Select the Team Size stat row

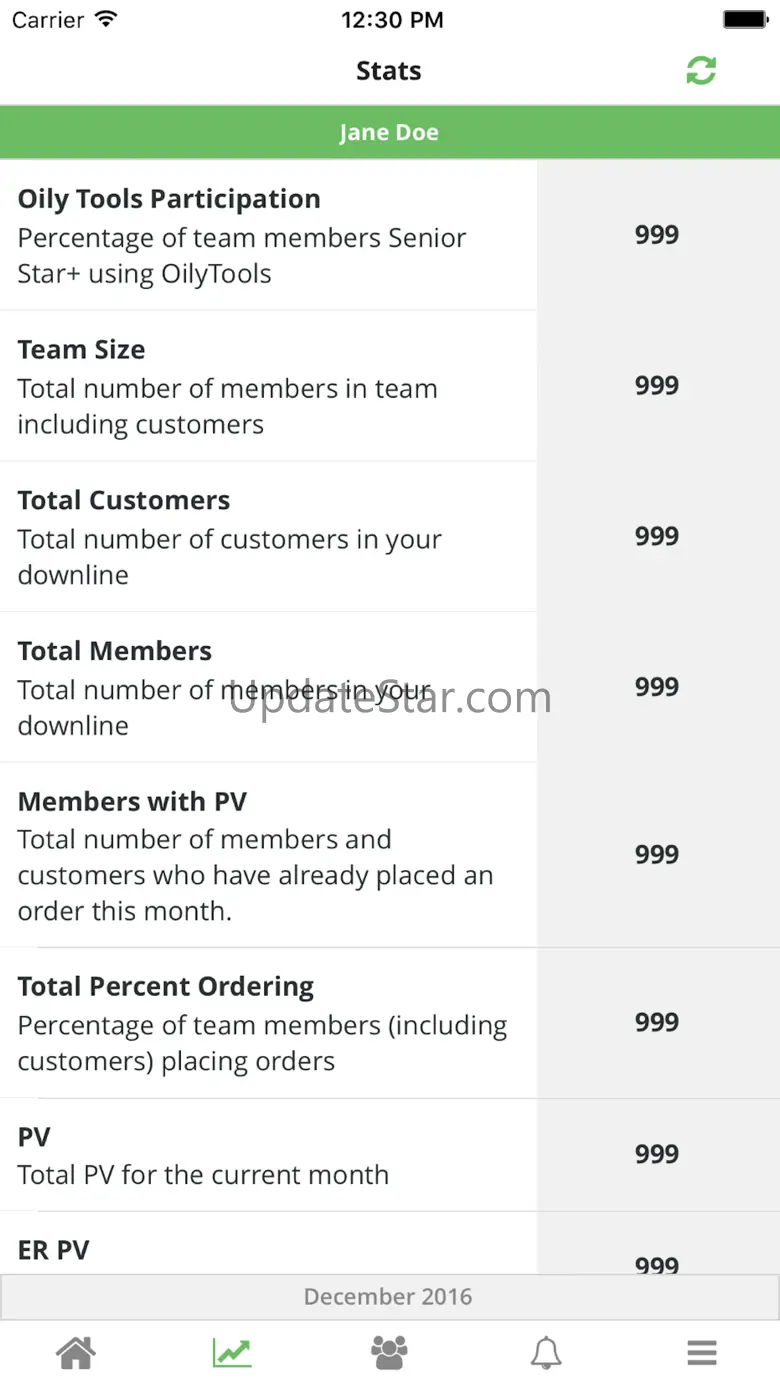tap(268, 386)
